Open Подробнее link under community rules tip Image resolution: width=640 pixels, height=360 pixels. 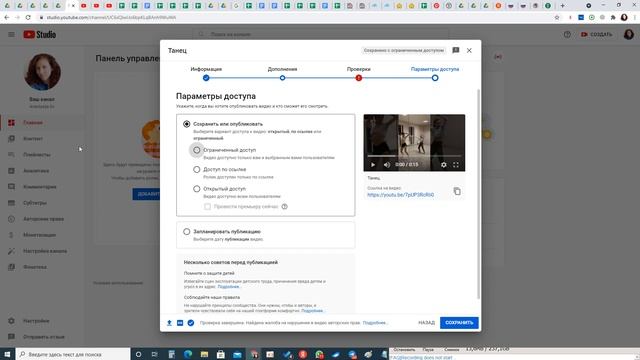(x=312, y=311)
